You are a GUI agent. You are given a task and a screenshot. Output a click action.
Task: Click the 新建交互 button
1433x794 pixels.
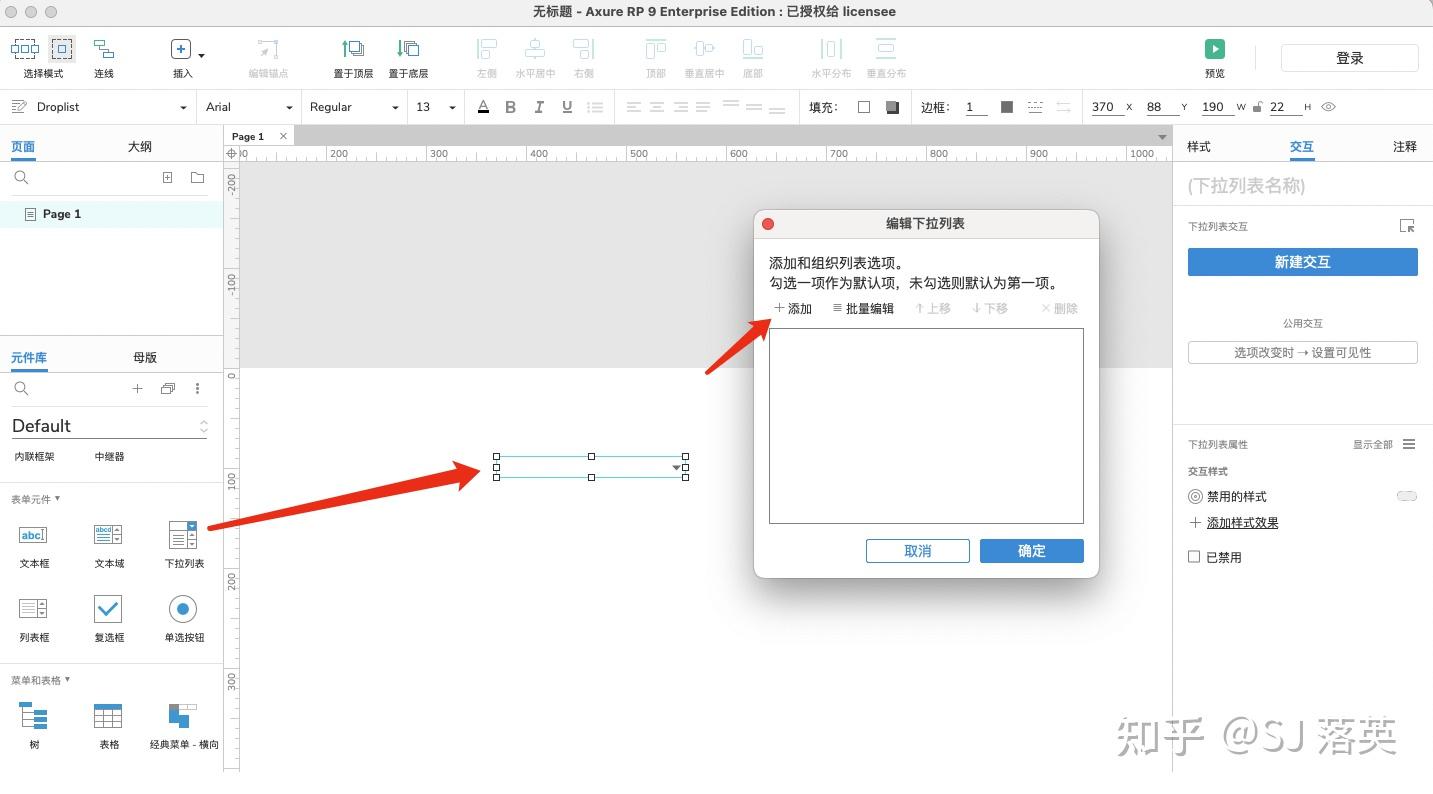[x=1302, y=262]
